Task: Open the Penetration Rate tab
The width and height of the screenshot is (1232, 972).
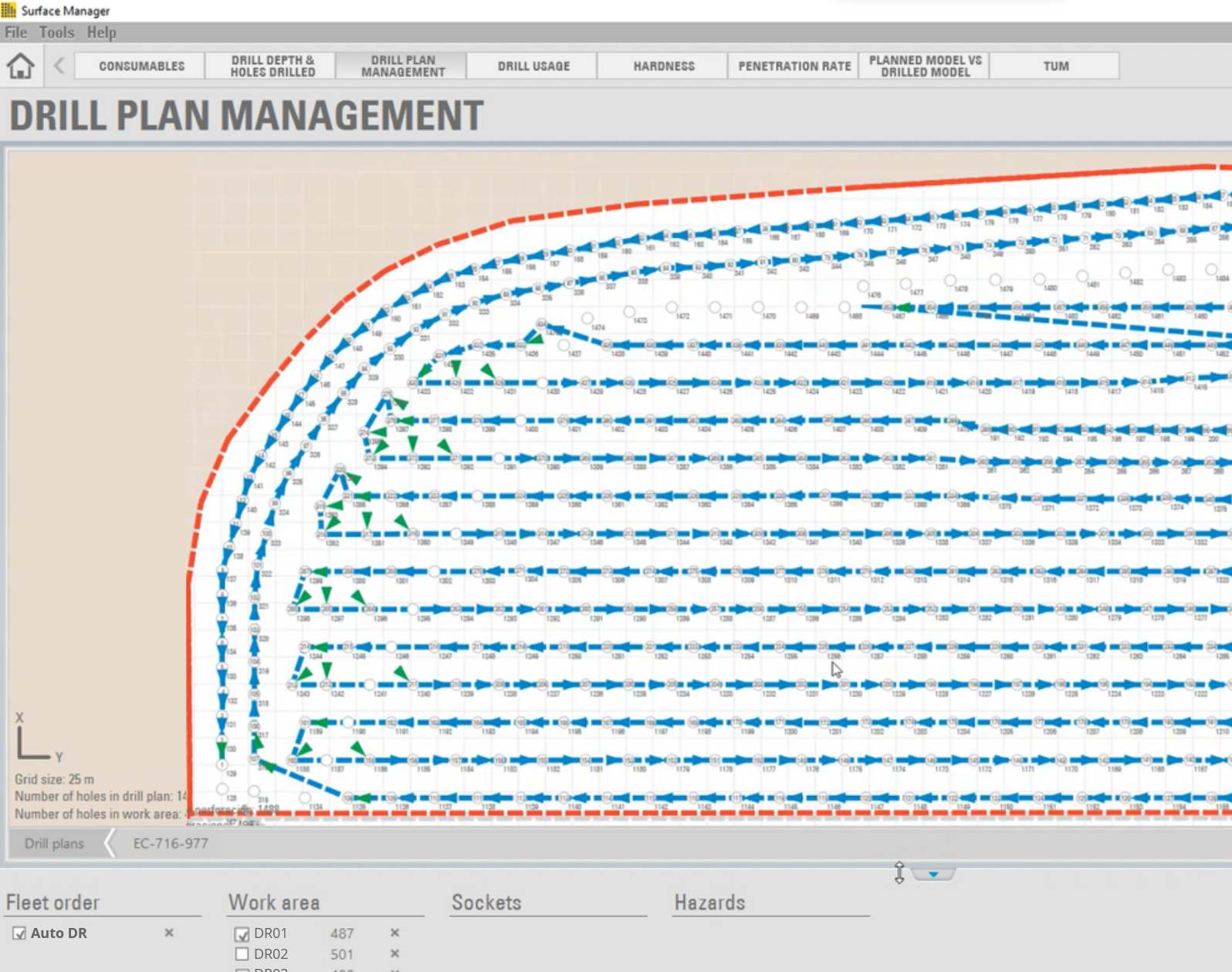Action: point(794,66)
